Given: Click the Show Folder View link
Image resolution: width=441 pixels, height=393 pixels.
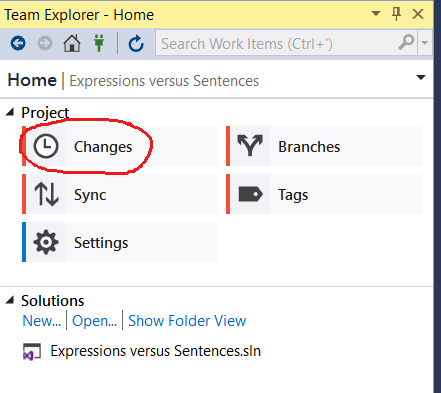Looking at the screenshot, I should click(187, 321).
